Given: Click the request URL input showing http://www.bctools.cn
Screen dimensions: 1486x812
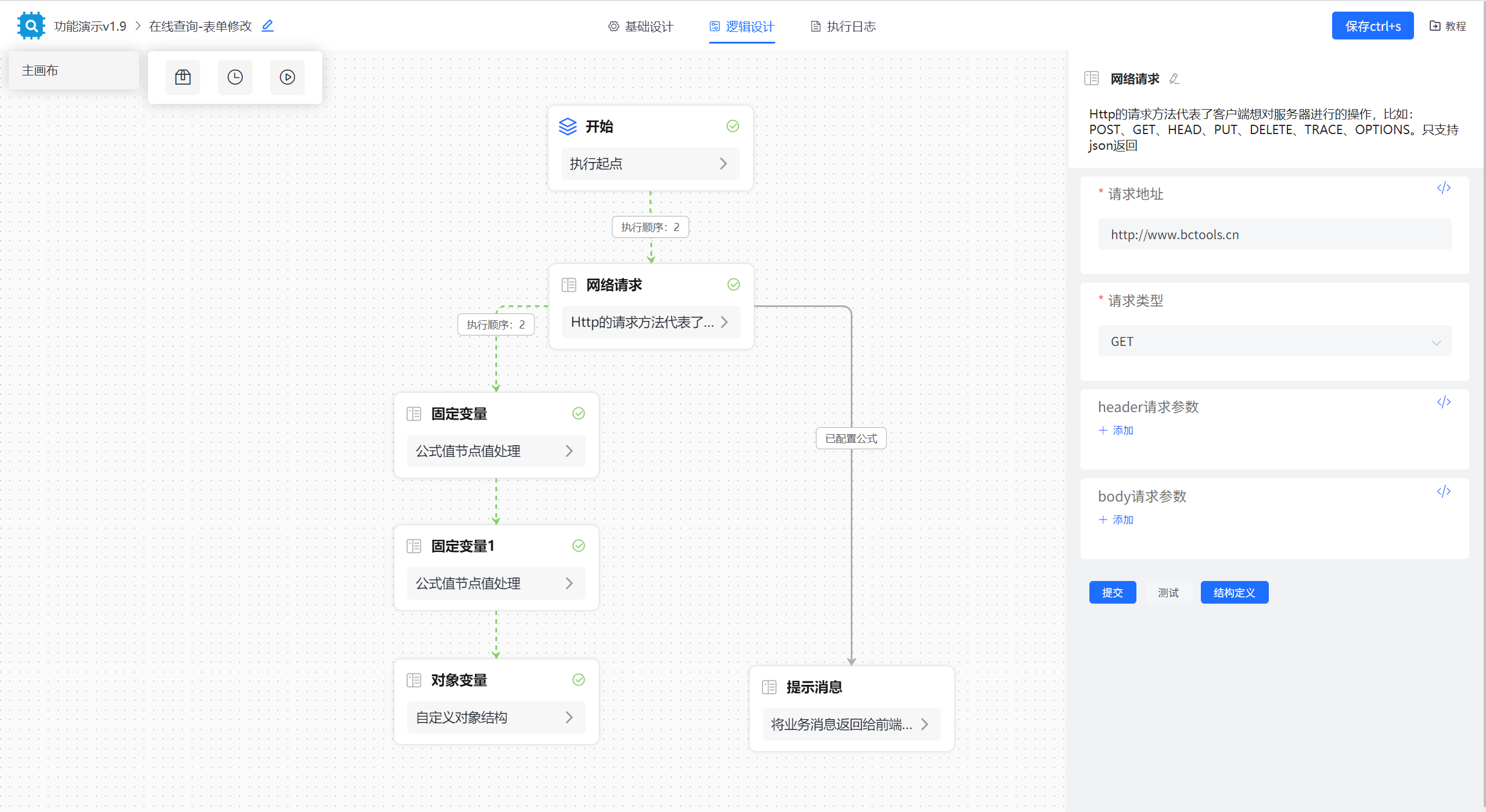Looking at the screenshot, I should pyautogui.click(x=1273, y=234).
